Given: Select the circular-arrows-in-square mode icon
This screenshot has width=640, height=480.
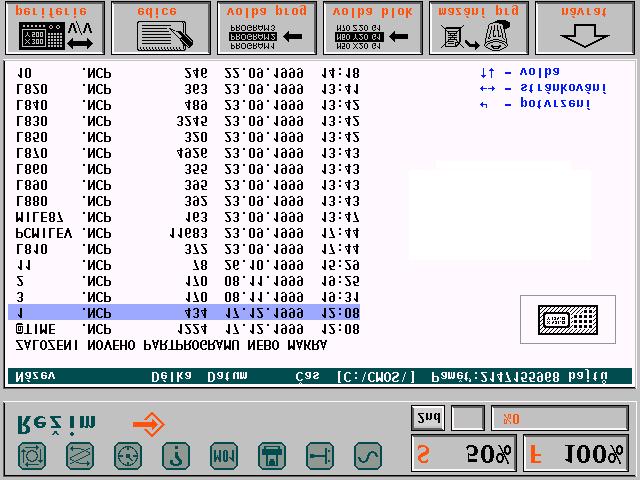Looking at the screenshot, I should click(x=32, y=456).
